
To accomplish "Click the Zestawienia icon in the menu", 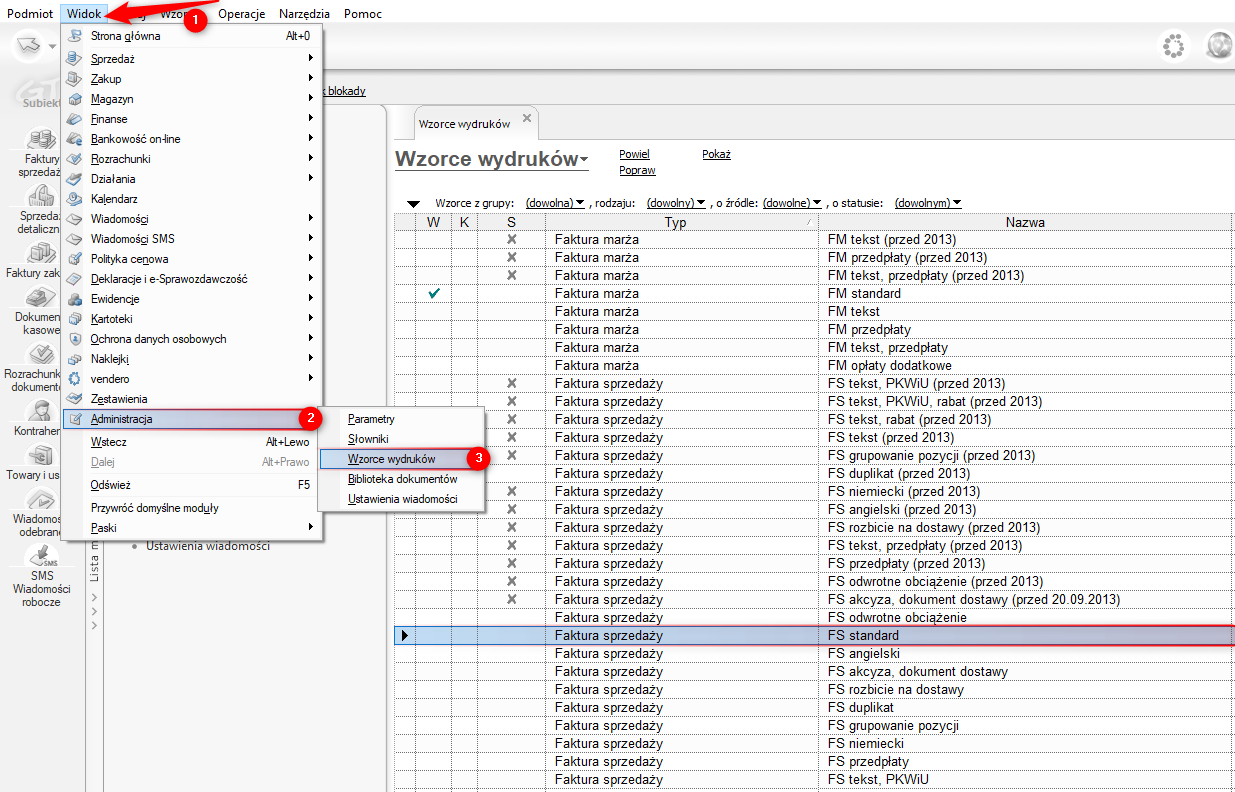I will pos(74,399).
